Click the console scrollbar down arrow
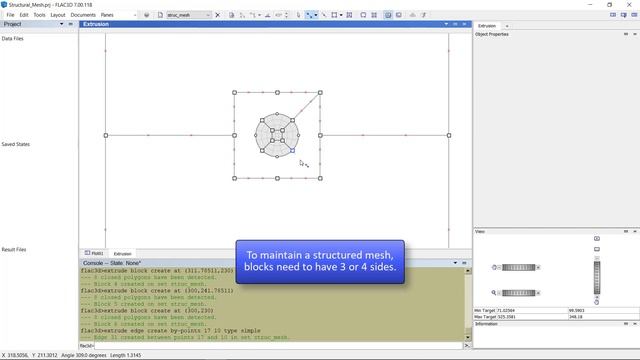Viewport: 640px width, 360px height. pyautogui.click(x=468, y=338)
